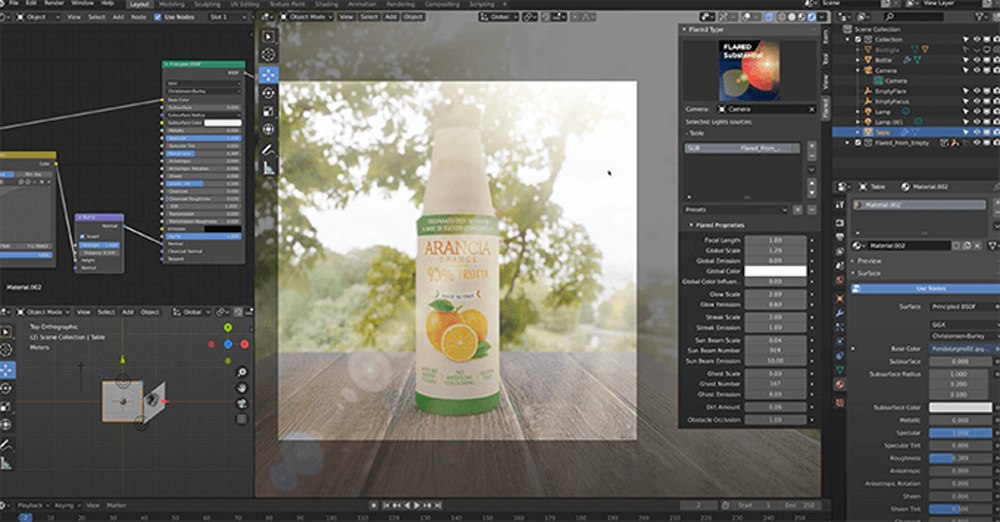Switch to rendered viewport shading
Viewport: 1000px width, 522px height.
pos(812,17)
